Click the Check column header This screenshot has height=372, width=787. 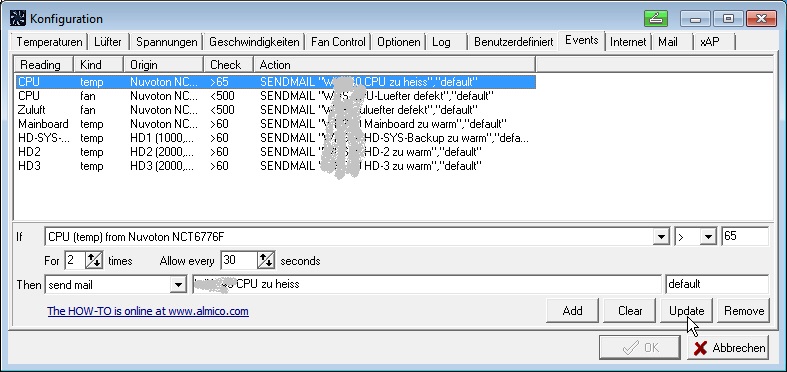[x=229, y=65]
